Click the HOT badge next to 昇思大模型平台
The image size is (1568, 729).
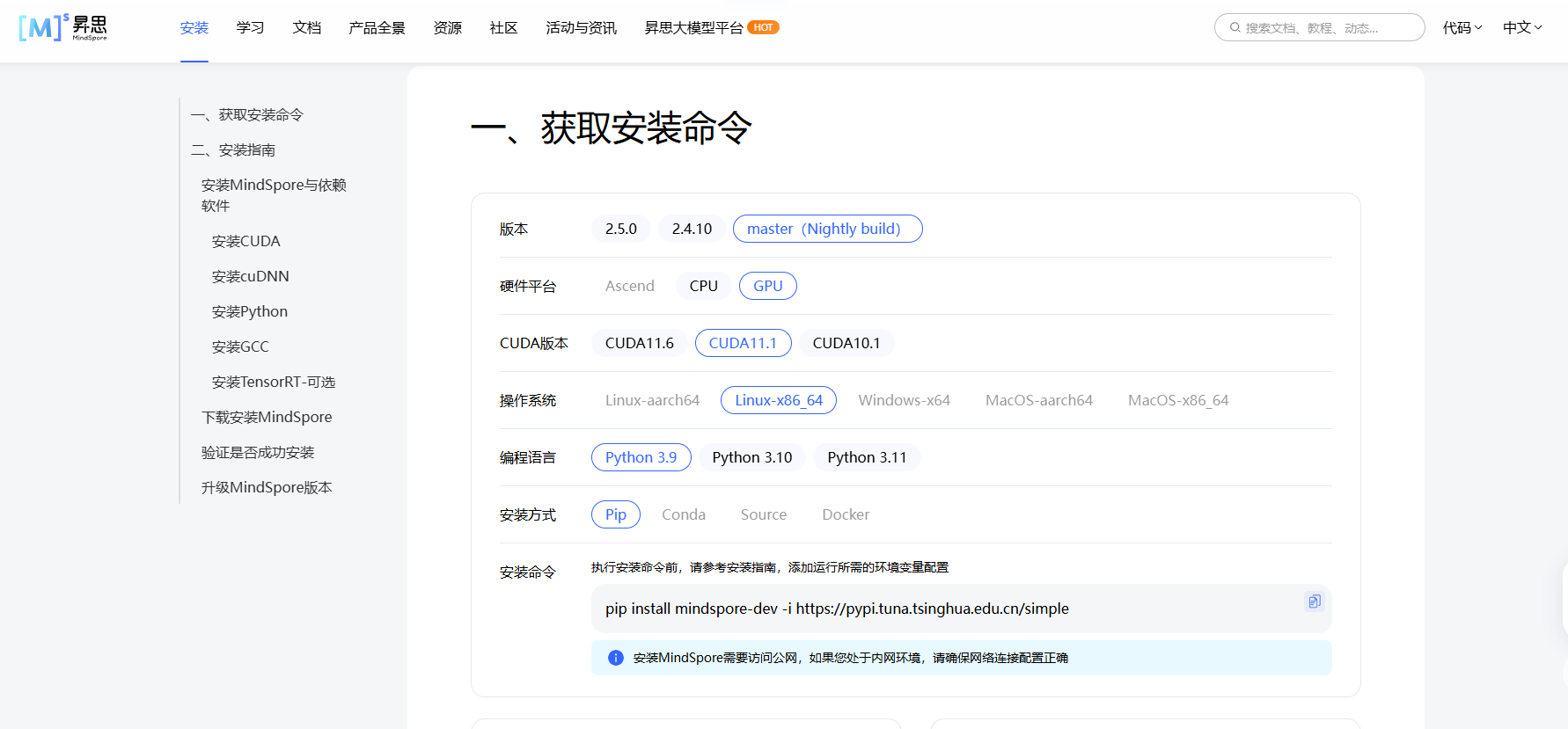pos(763,27)
